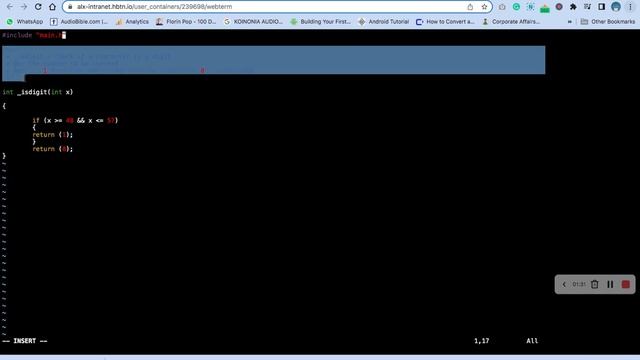
Task: Open the Corporate Affairs bookmark
Action: click(511, 22)
